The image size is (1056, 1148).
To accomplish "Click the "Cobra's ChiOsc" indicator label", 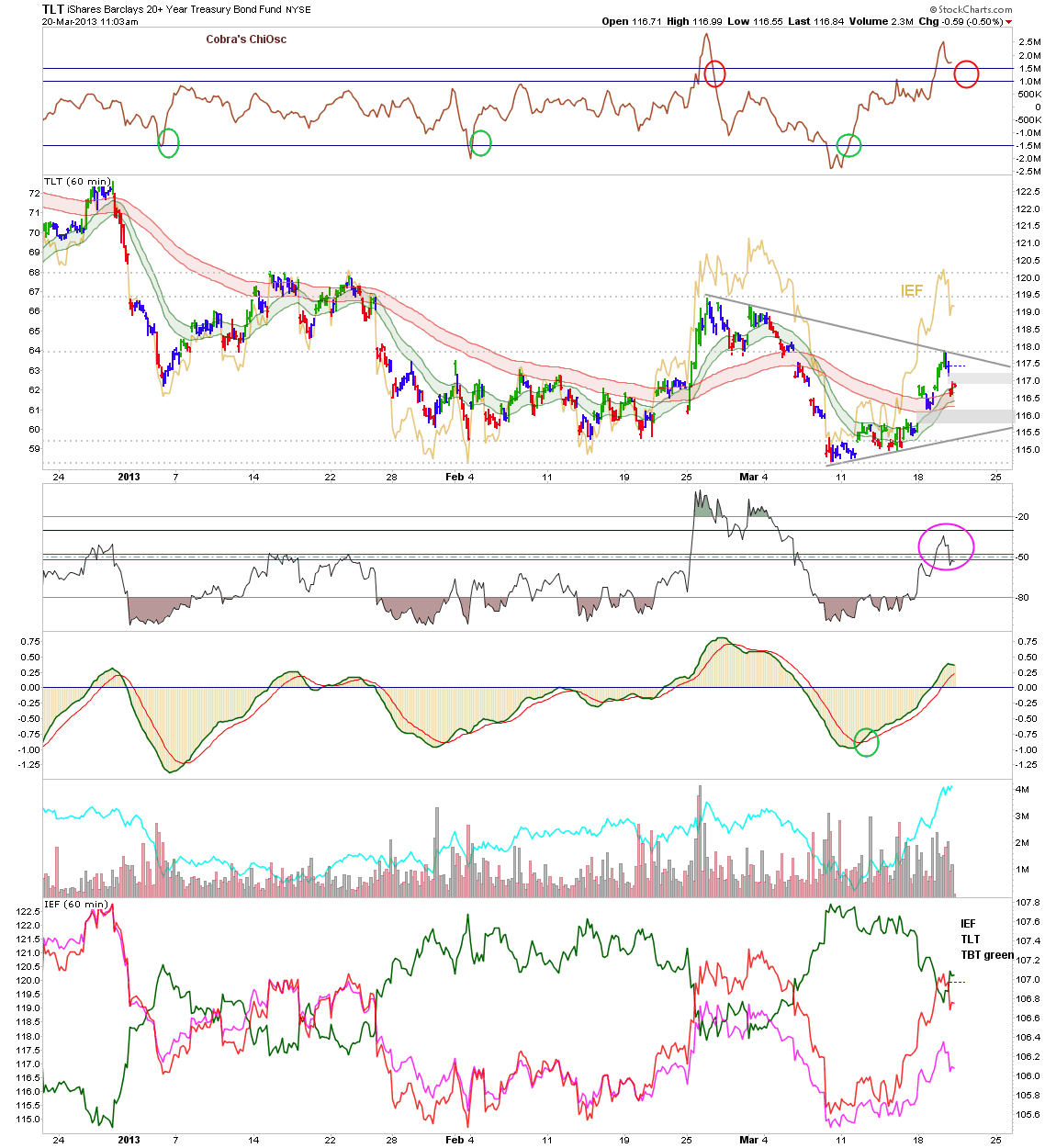I will tap(246, 39).
